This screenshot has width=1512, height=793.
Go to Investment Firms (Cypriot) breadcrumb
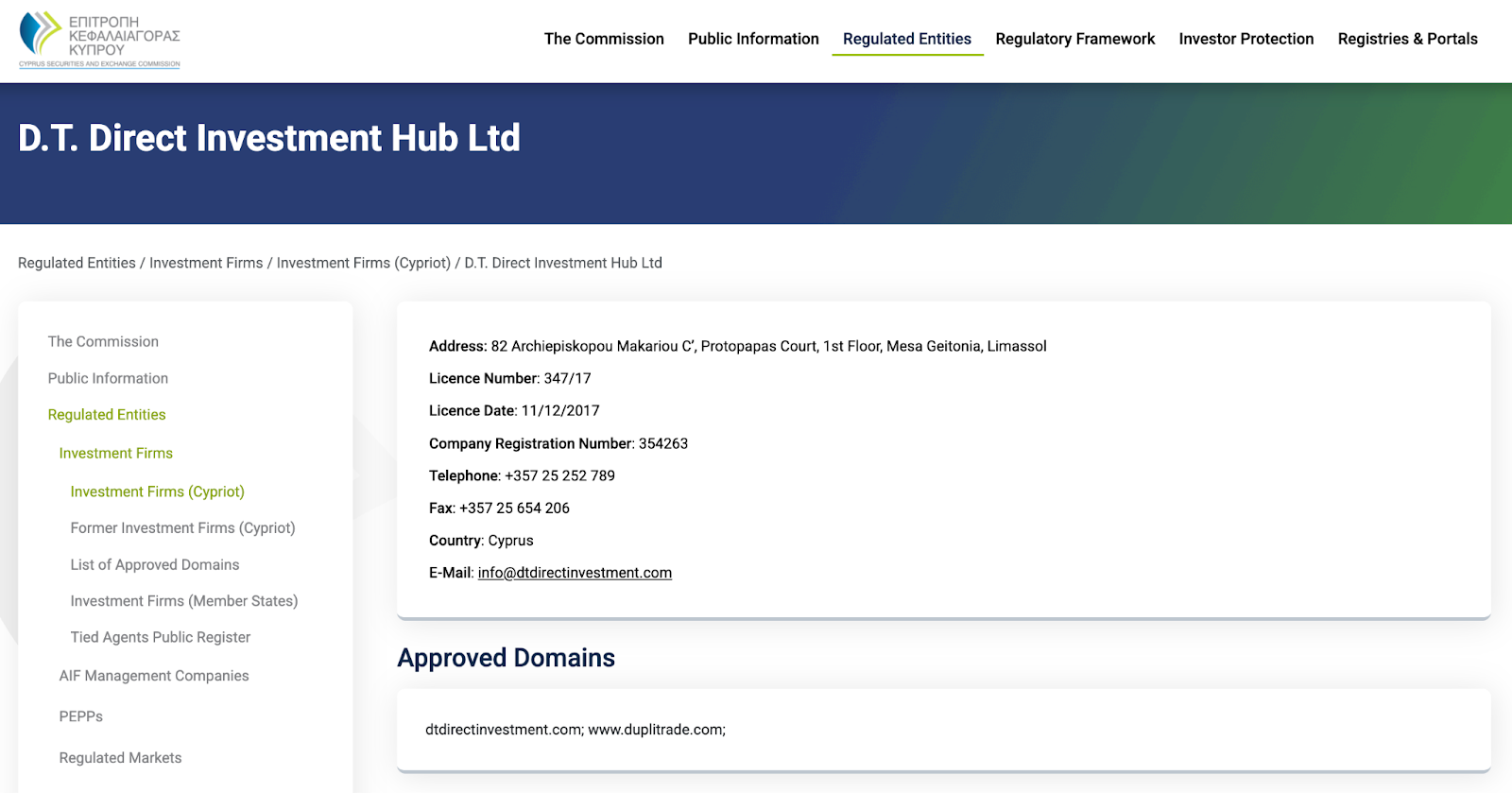click(x=363, y=263)
